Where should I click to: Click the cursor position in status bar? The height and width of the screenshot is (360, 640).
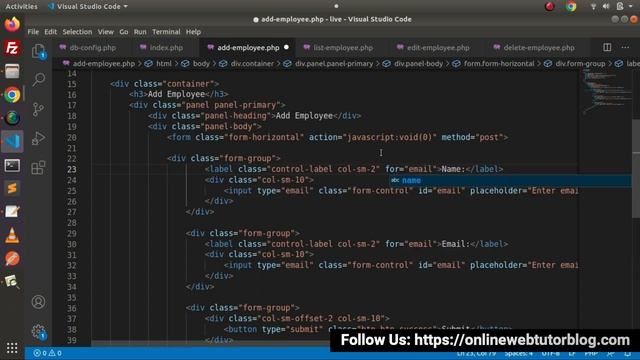click(476, 353)
